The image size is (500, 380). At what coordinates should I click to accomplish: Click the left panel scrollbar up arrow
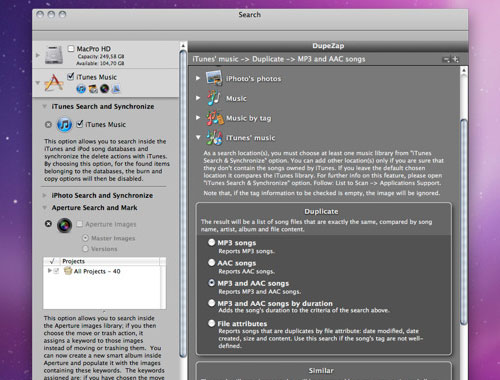point(183,46)
